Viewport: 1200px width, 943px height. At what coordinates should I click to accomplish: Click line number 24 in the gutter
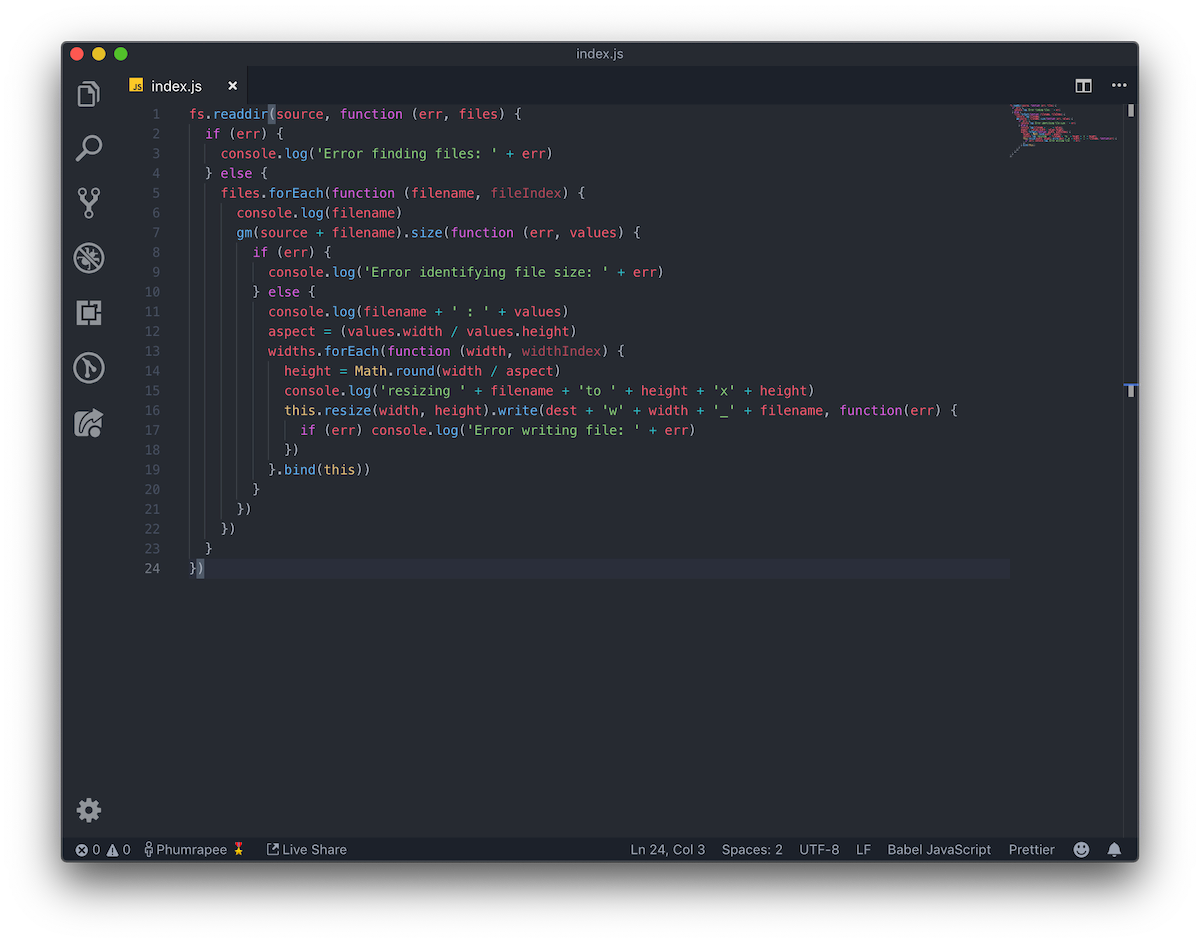(x=152, y=569)
